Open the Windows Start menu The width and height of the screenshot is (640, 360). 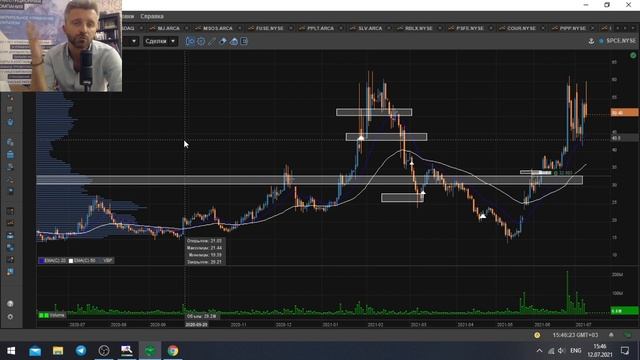(11, 351)
